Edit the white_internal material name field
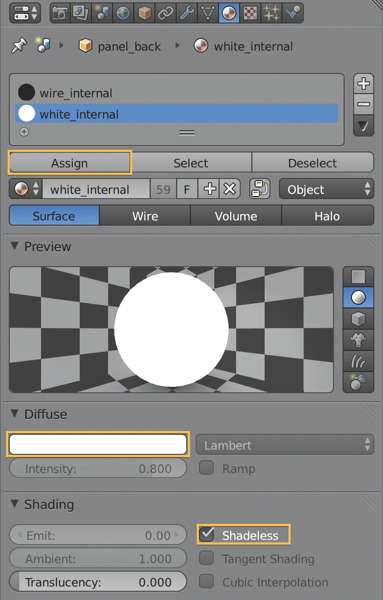Image resolution: width=383 pixels, height=600 pixels. point(96,189)
